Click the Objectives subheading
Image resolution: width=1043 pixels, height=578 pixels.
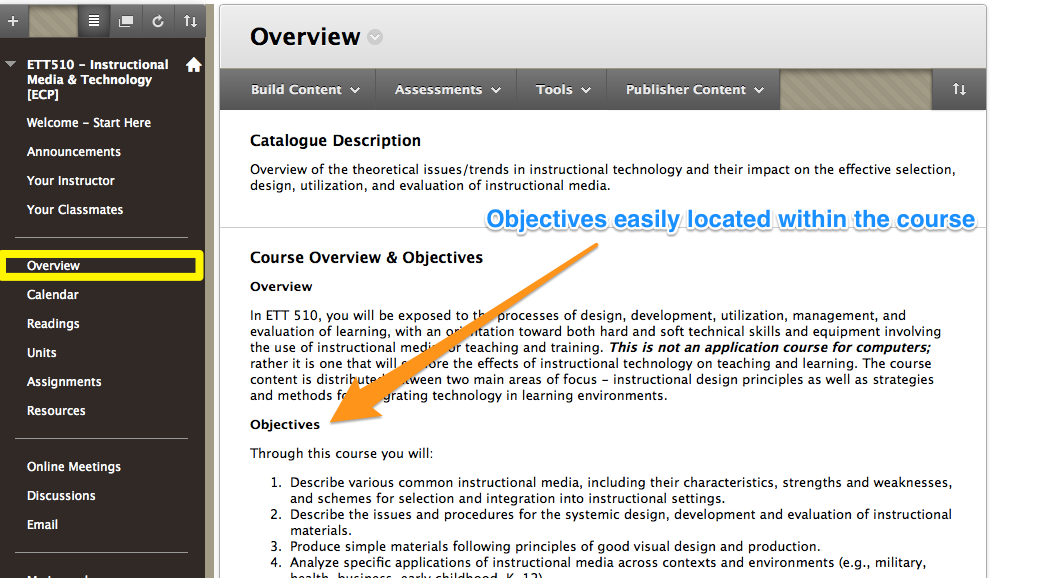285,425
